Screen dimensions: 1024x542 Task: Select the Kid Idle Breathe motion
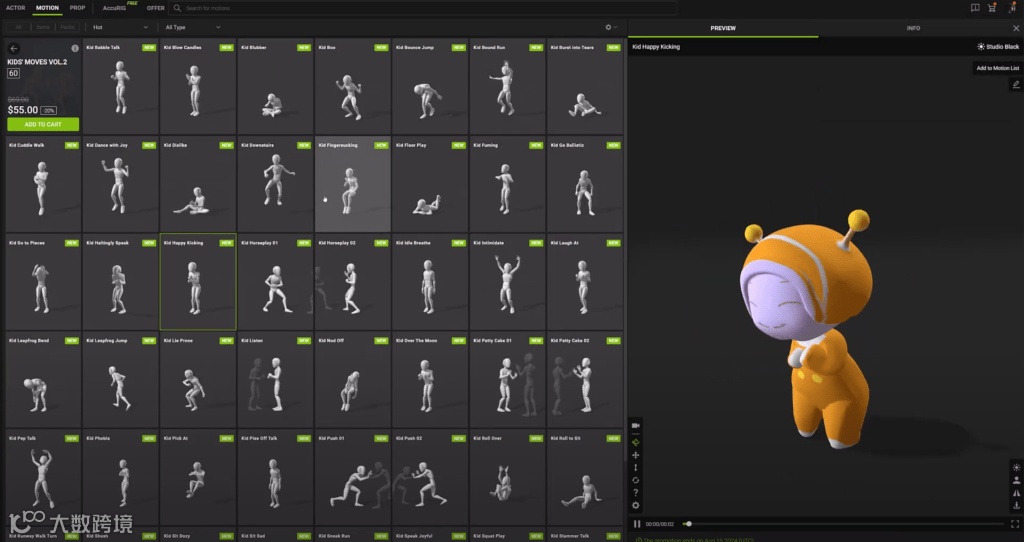click(430, 282)
